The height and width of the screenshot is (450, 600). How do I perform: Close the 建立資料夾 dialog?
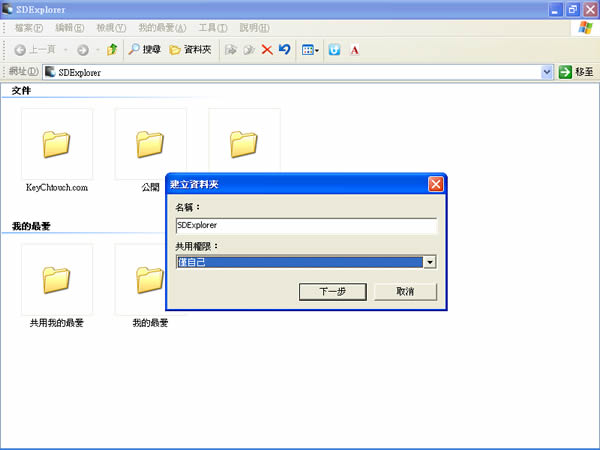(435, 184)
